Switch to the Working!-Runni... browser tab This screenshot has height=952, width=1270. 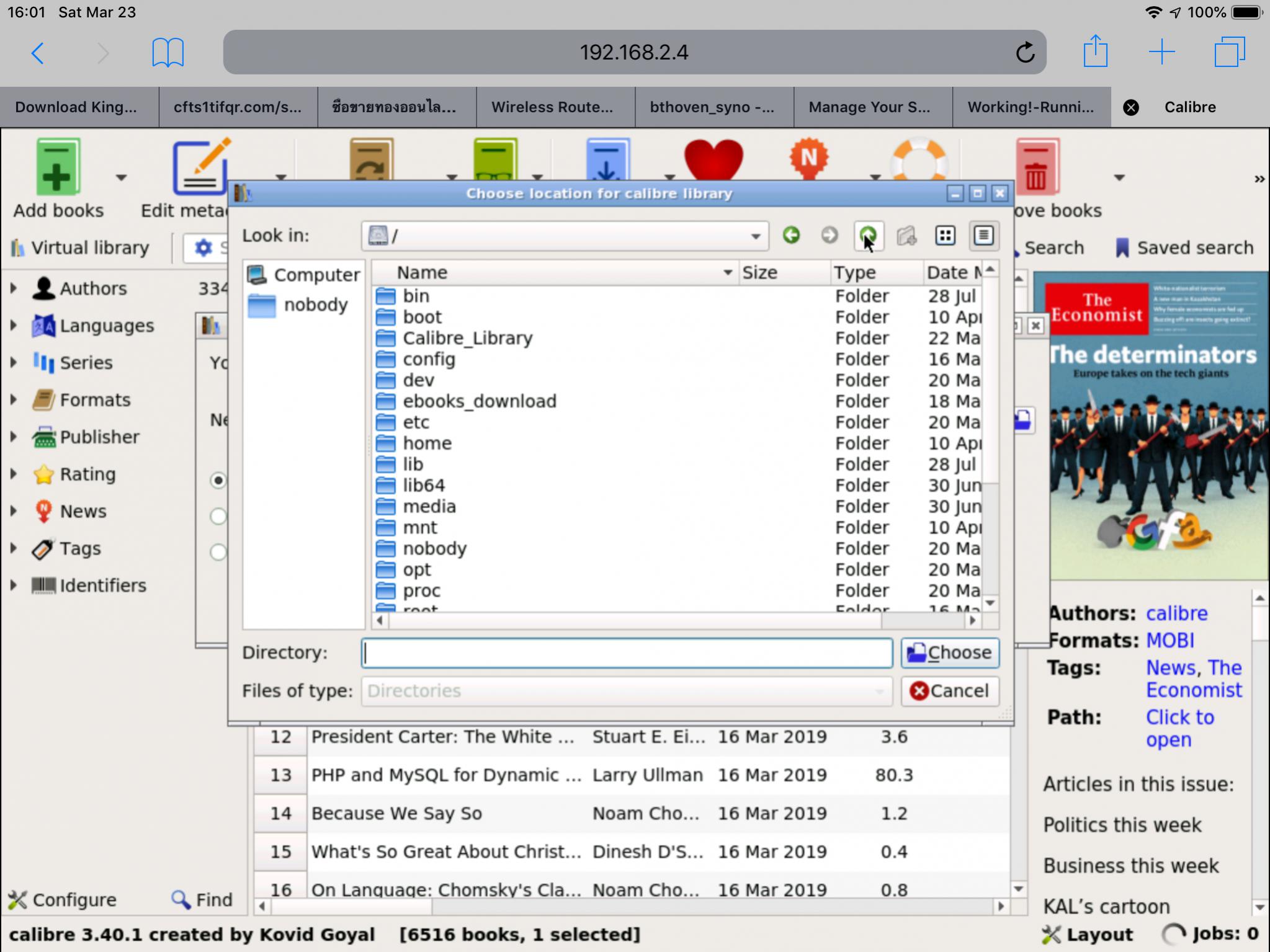[x=1030, y=107]
